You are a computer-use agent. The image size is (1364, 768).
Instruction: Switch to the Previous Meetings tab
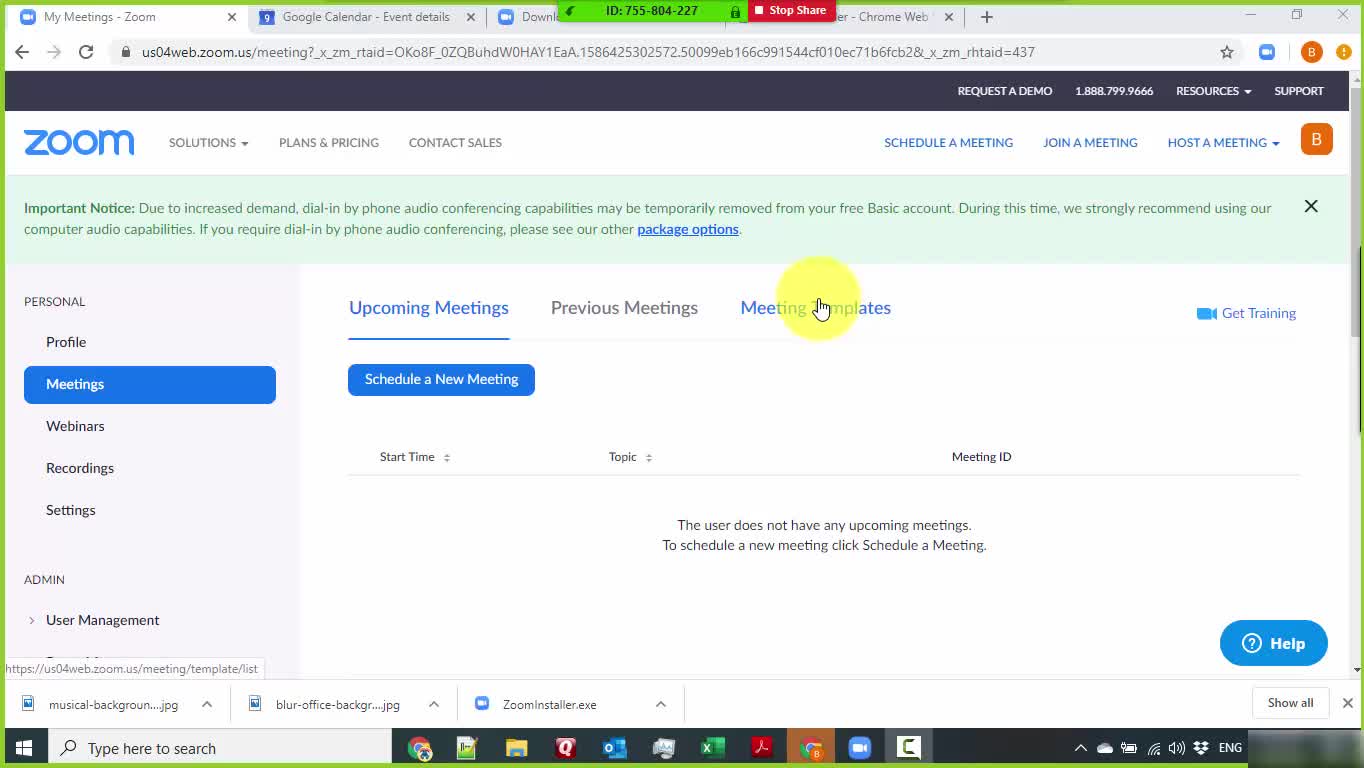(624, 308)
